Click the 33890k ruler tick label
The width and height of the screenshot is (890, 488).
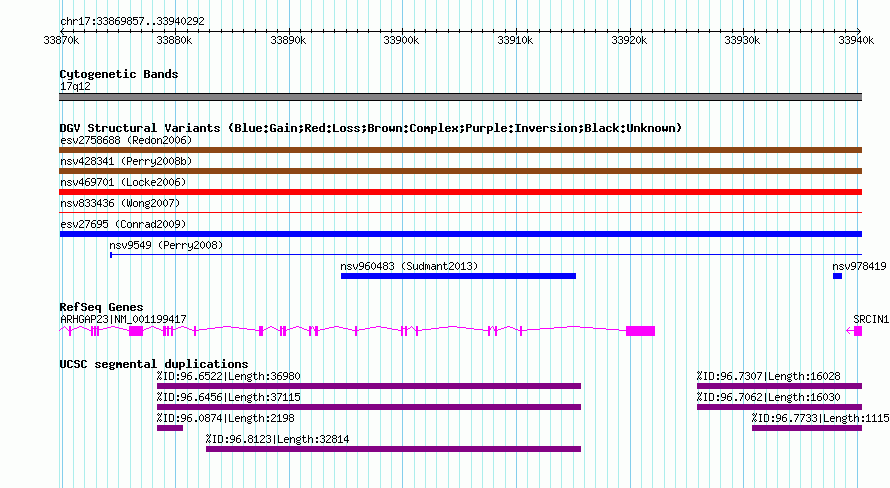coord(288,40)
